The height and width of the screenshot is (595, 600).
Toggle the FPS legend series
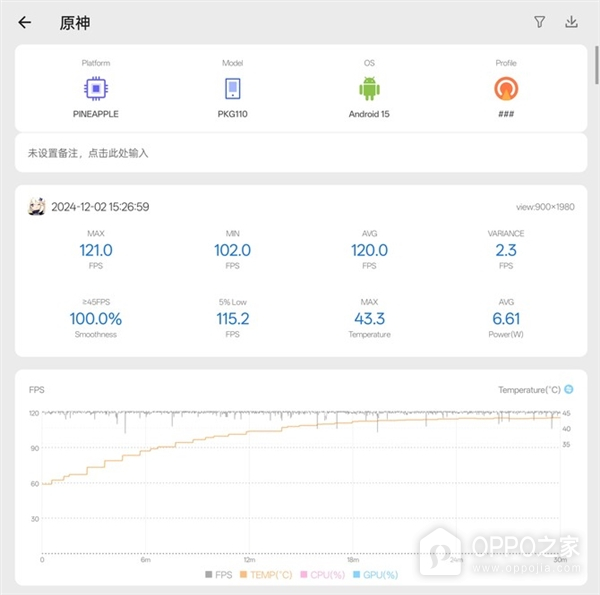click(218, 575)
